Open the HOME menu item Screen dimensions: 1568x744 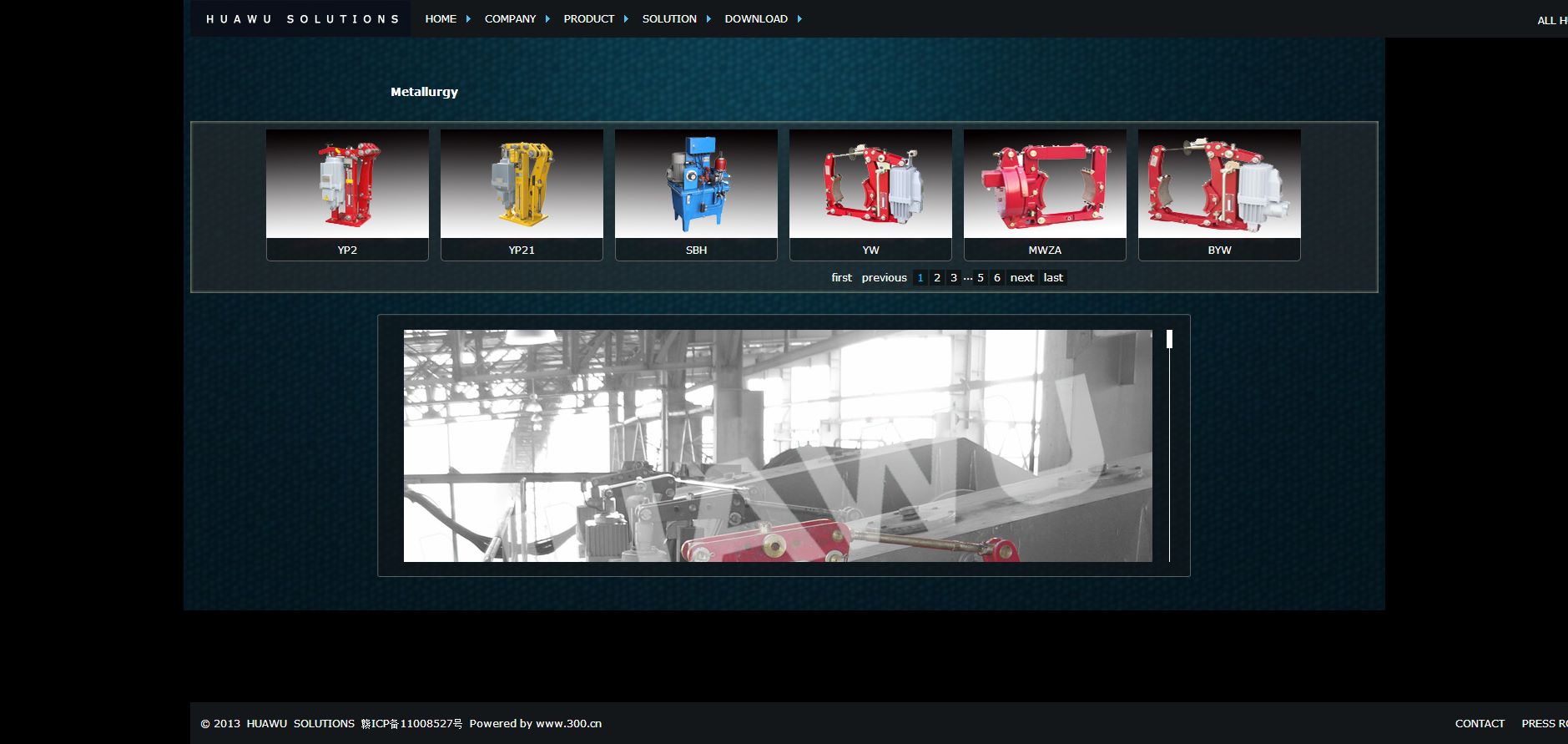point(441,18)
